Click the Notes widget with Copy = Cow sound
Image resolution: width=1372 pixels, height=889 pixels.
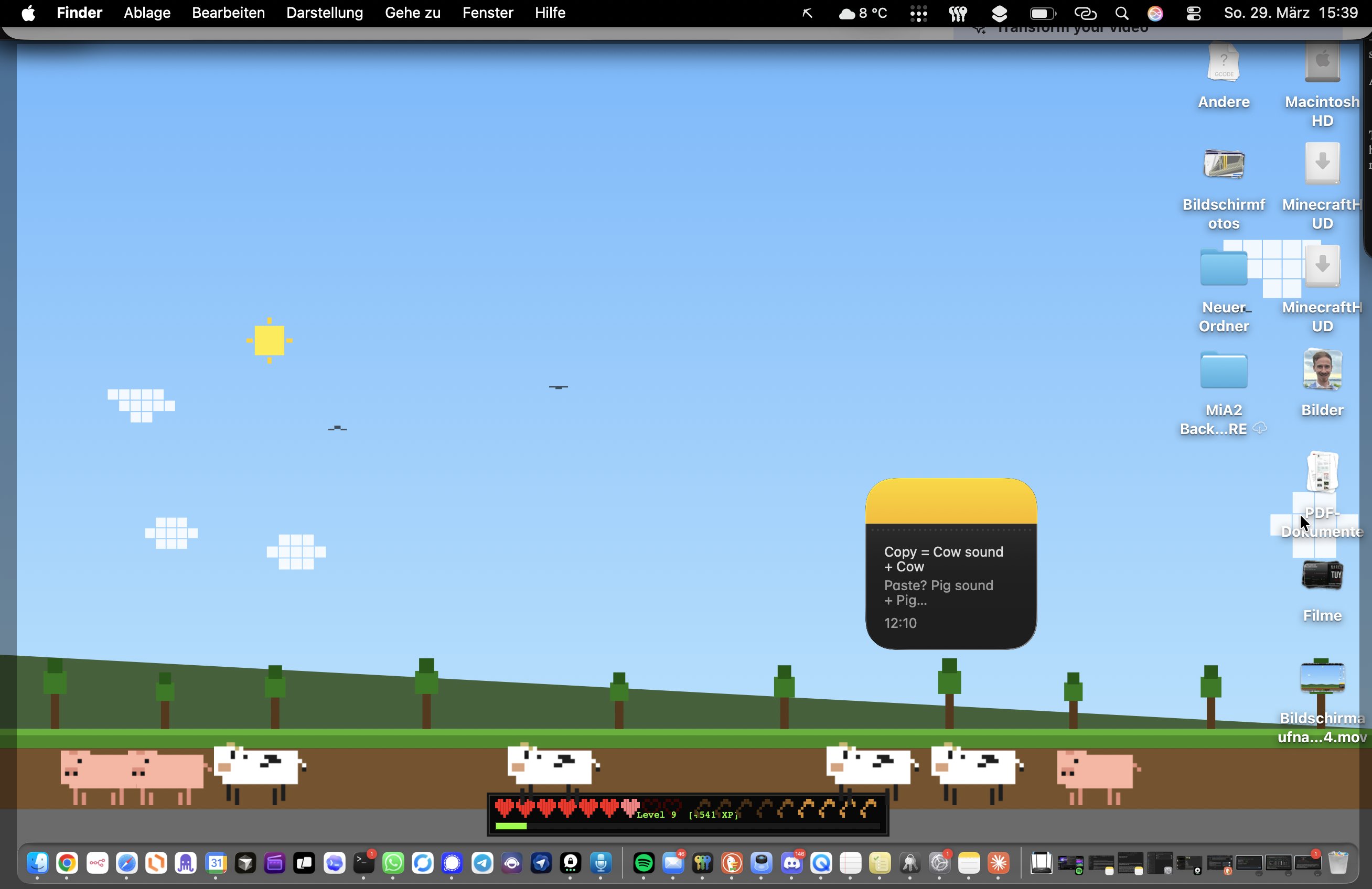coord(951,563)
